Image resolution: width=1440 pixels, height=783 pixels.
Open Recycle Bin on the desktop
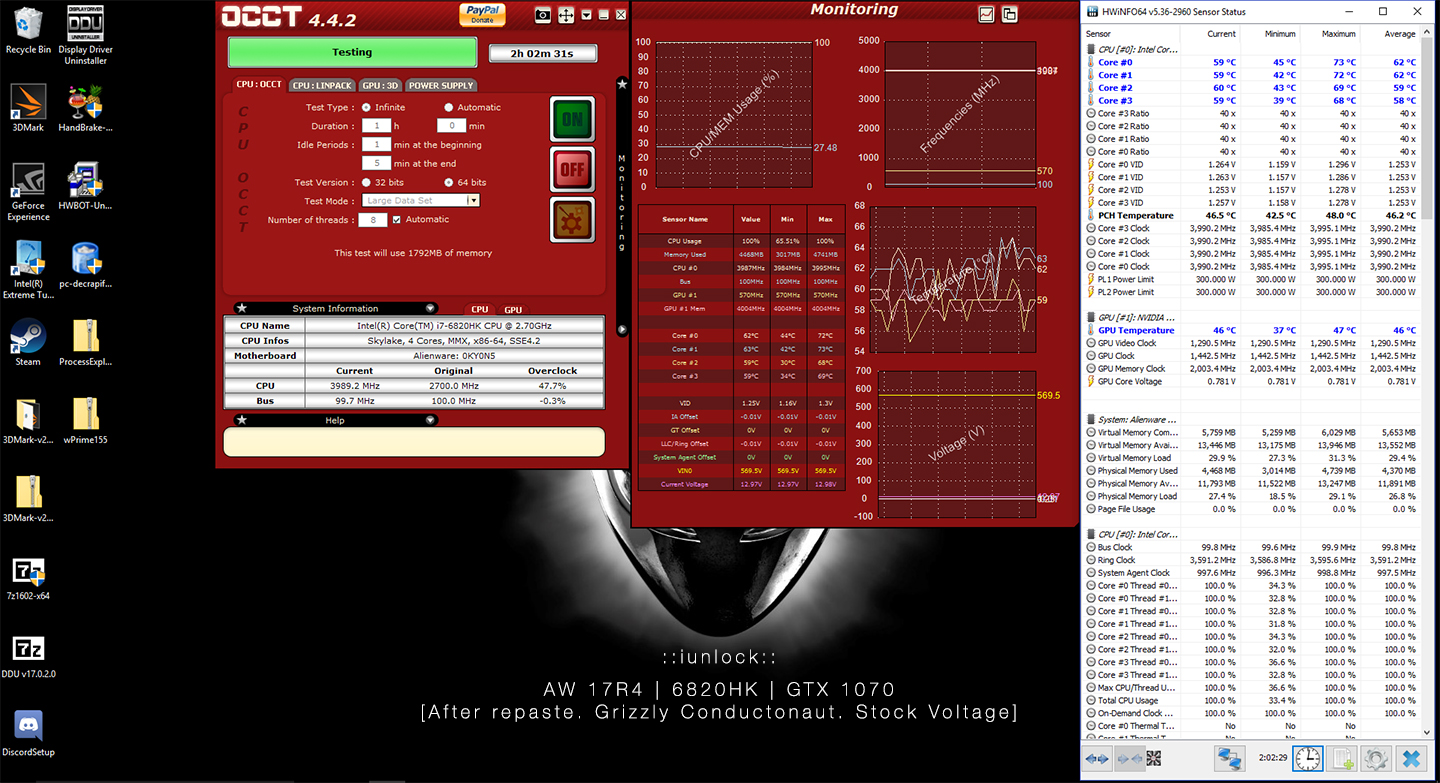pos(28,30)
